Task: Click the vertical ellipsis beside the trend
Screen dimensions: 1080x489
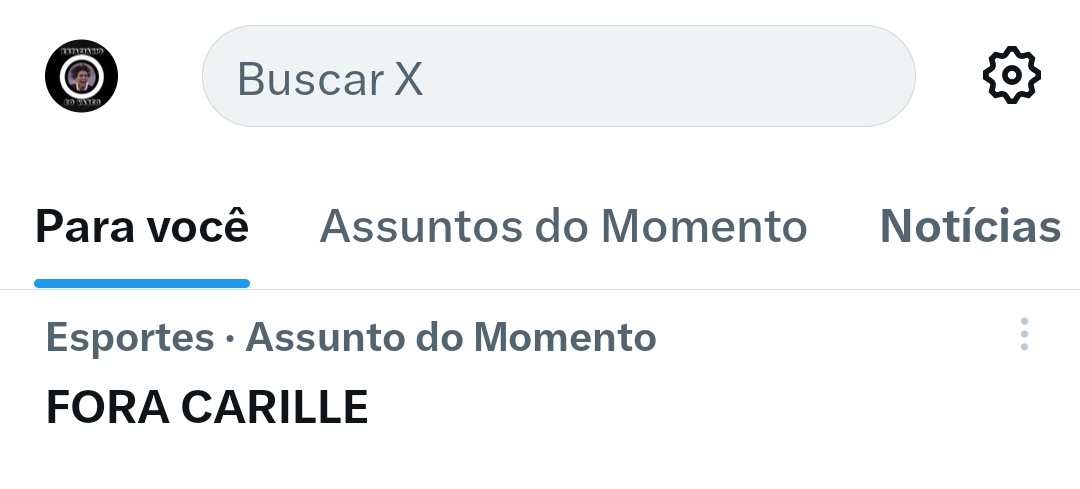Action: coord(1024,334)
